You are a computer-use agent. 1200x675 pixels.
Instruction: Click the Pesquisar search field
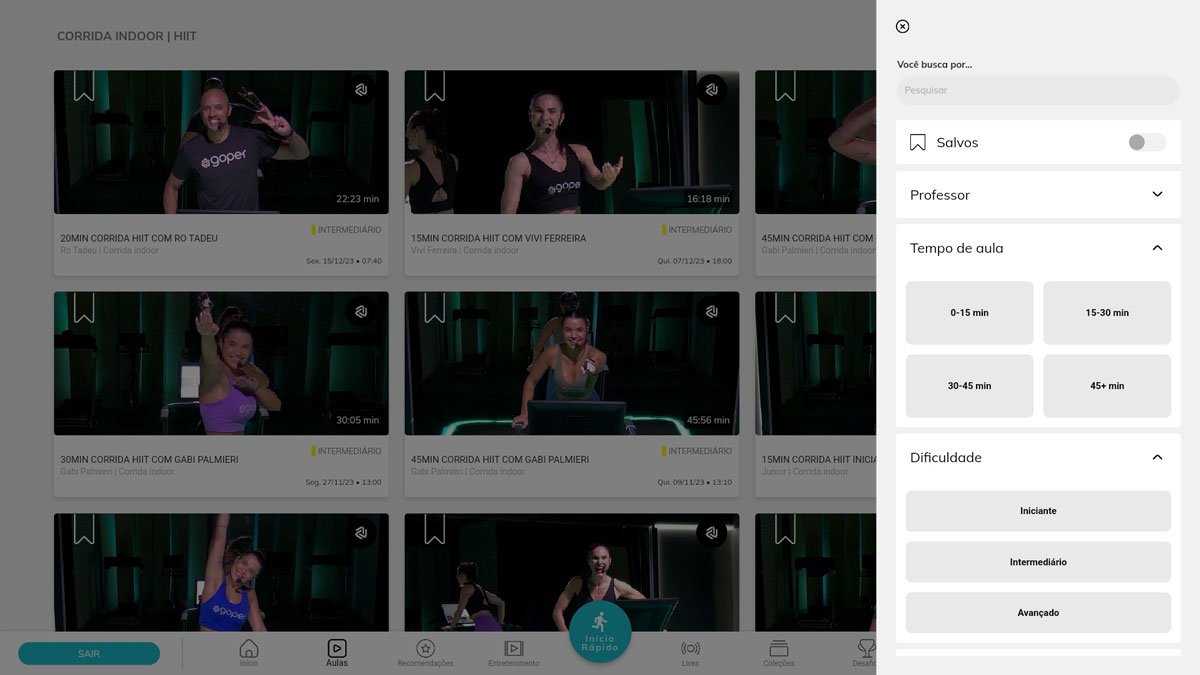tap(1038, 91)
